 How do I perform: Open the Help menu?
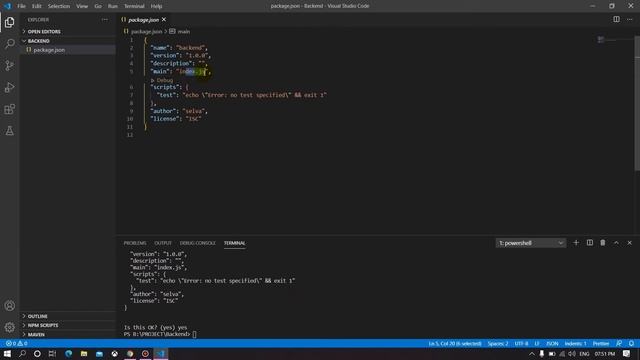coord(156,6)
